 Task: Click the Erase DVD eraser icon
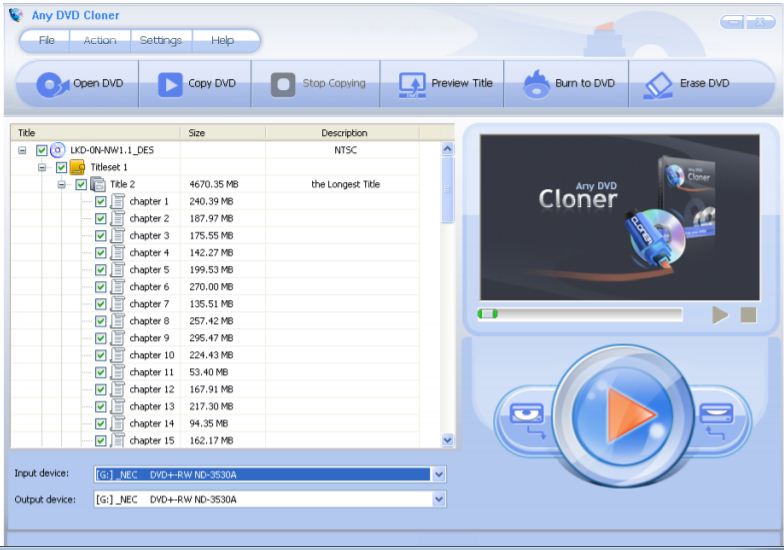pyautogui.click(x=658, y=85)
